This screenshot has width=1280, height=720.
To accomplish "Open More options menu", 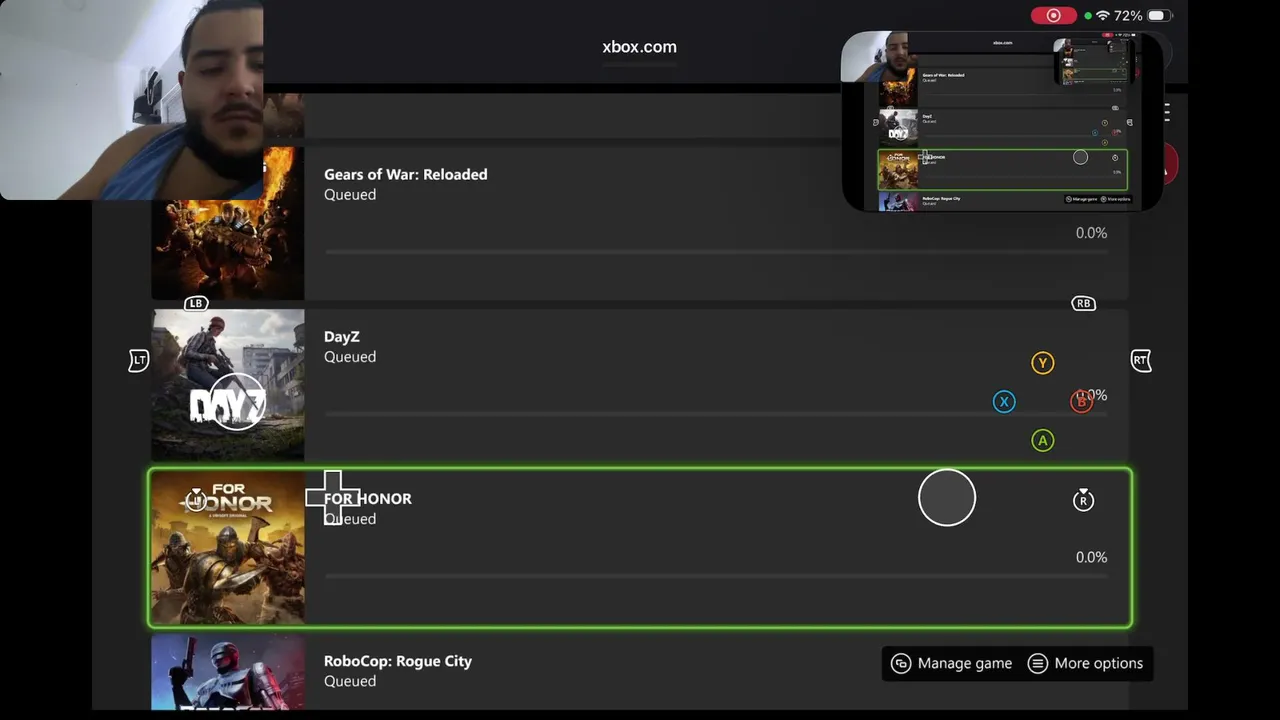I will [1085, 663].
